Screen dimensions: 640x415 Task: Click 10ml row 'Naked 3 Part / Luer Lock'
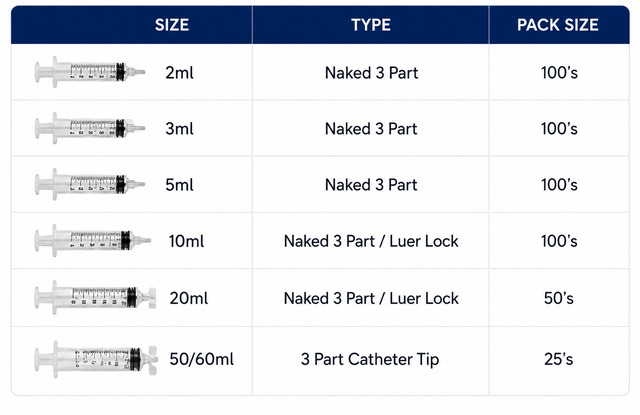click(x=371, y=241)
